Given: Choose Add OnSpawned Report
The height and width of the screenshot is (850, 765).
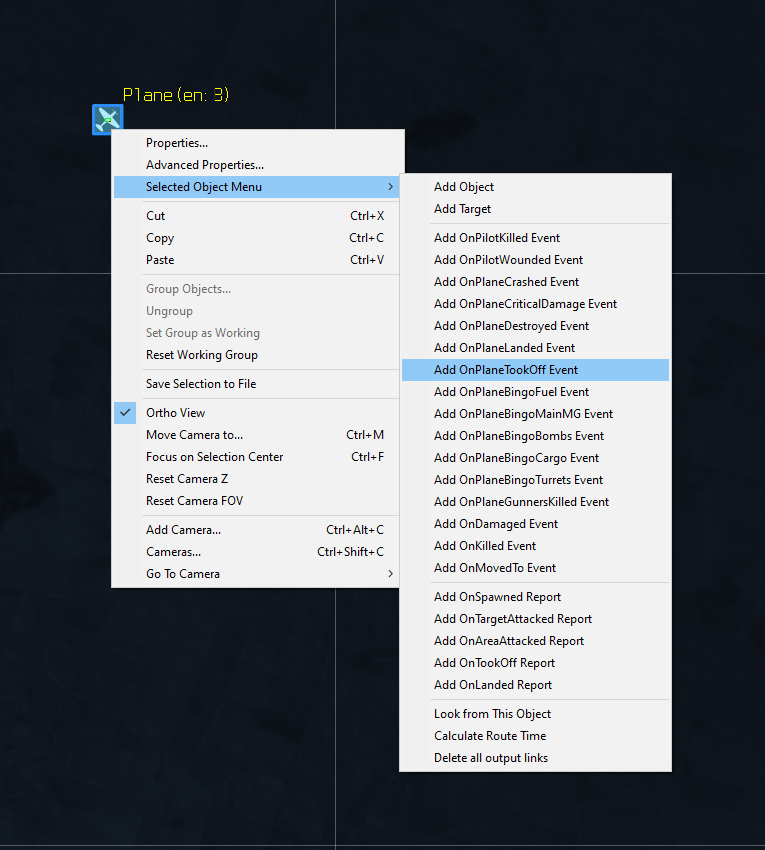Looking at the screenshot, I should tap(497, 597).
